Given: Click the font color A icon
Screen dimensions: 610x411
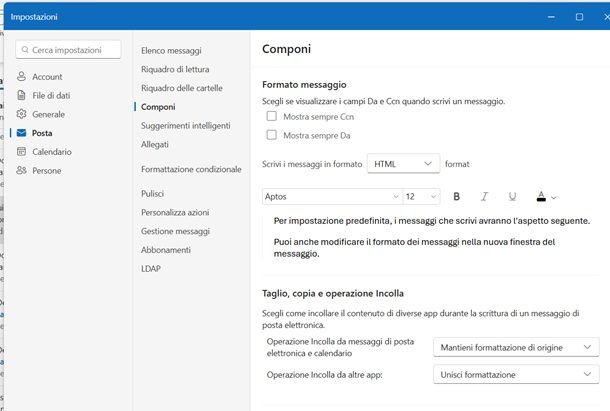Looking at the screenshot, I should click(x=541, y=197).
